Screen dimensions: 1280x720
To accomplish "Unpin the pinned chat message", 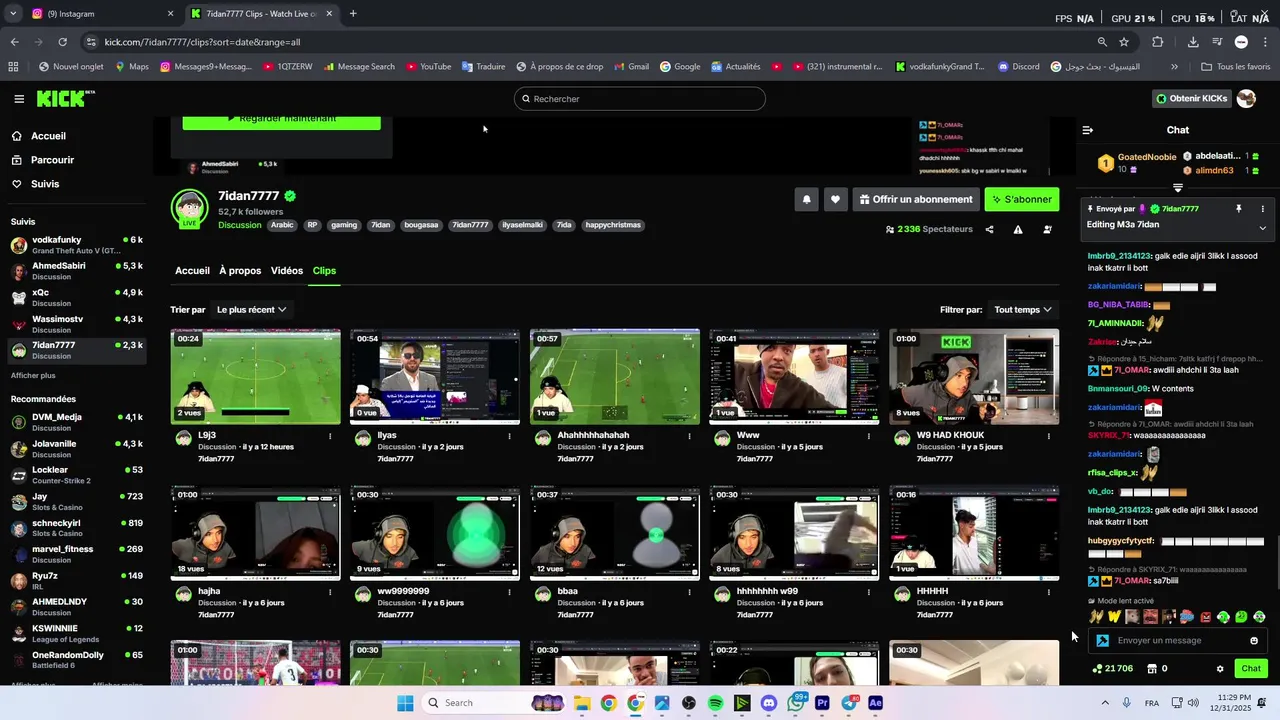I will 1238,209.
